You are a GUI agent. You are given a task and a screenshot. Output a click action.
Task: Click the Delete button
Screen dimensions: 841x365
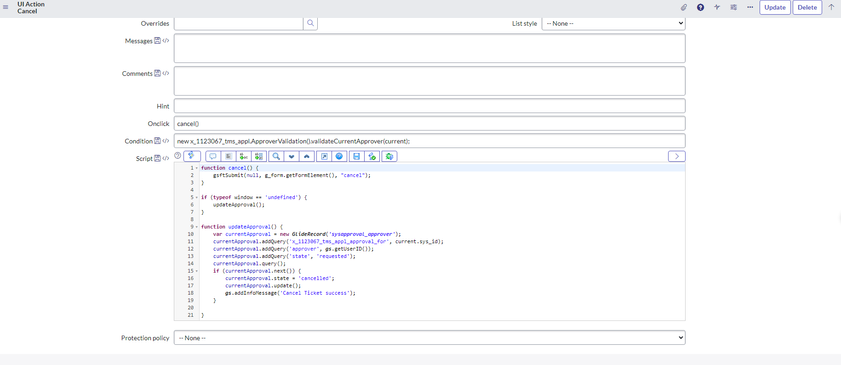click(807, 8)
